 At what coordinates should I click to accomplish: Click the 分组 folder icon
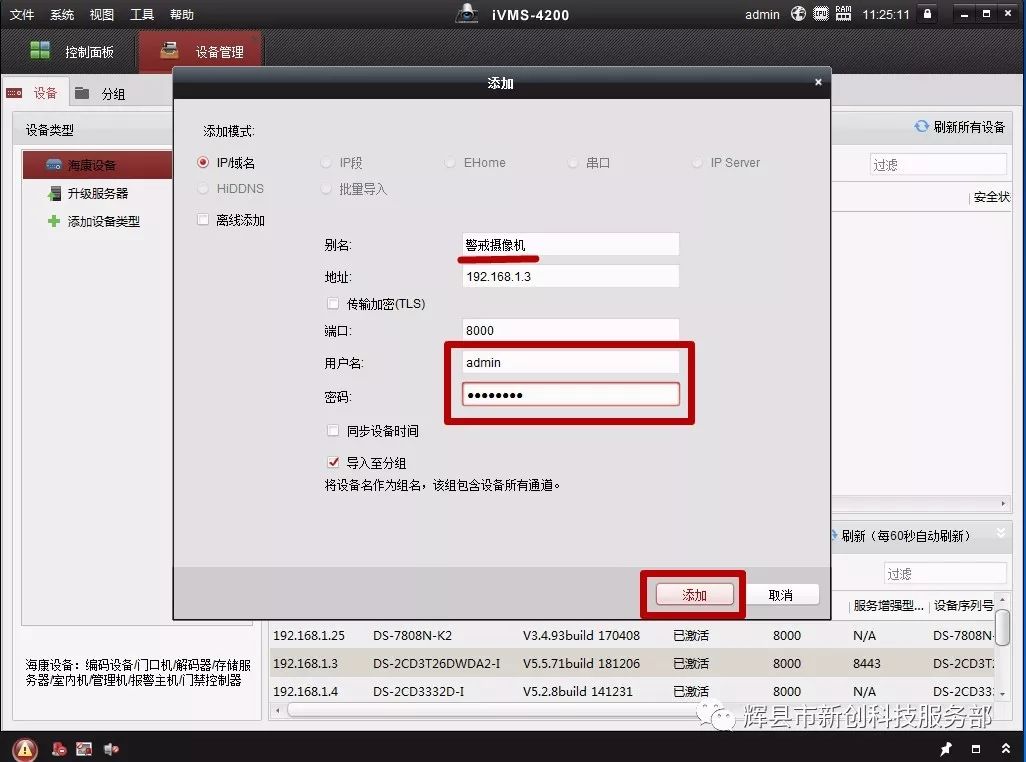pos(82,93)
